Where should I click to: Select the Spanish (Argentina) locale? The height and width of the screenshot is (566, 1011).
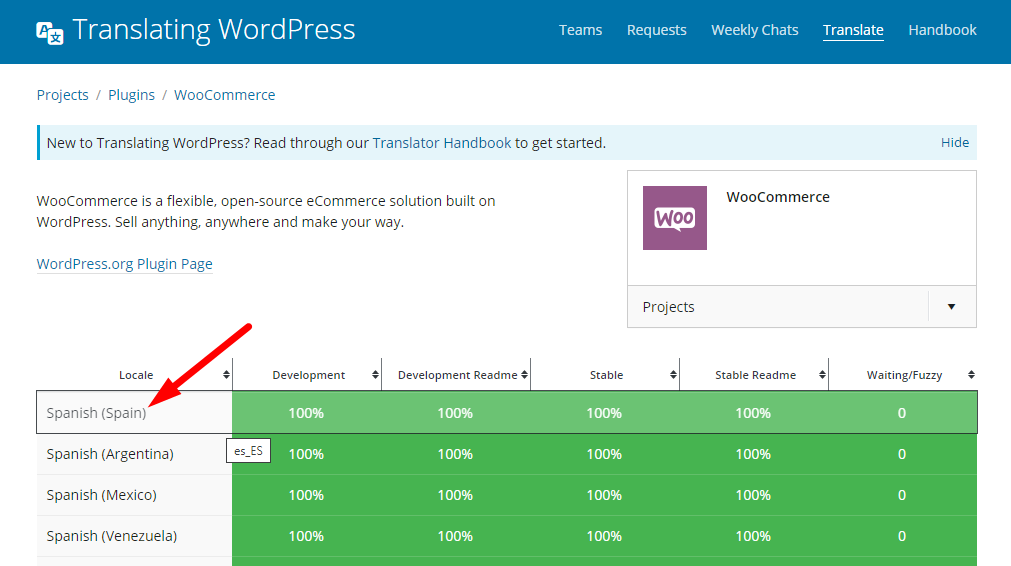tap(110, 454)
